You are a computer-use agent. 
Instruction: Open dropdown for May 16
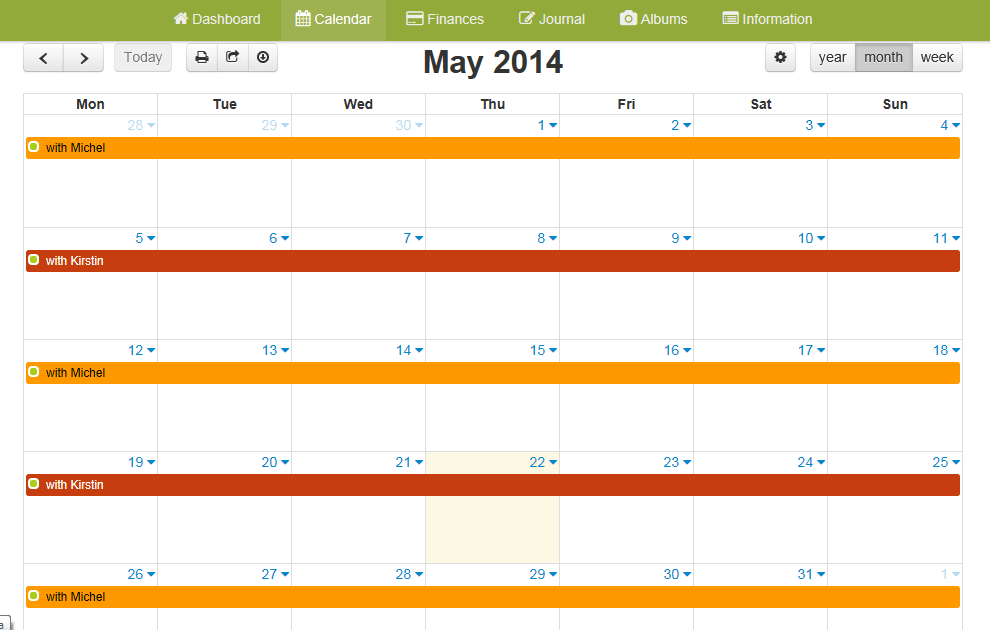pos(687,350)
